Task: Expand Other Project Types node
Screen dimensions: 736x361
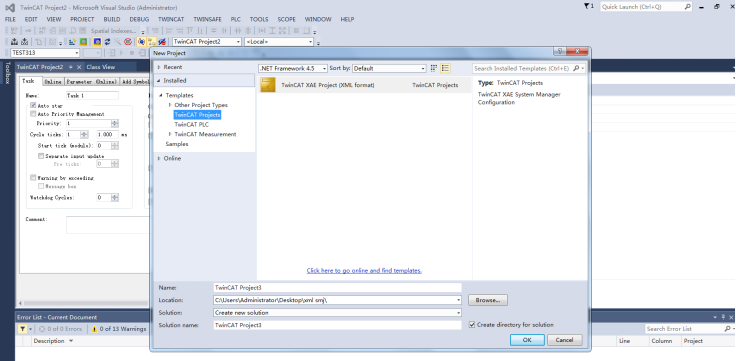Action: pos(170,105)
